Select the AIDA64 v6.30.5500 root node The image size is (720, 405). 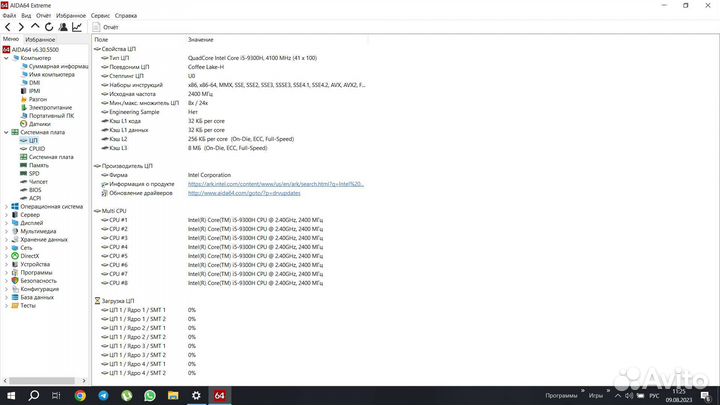(31, 50)
